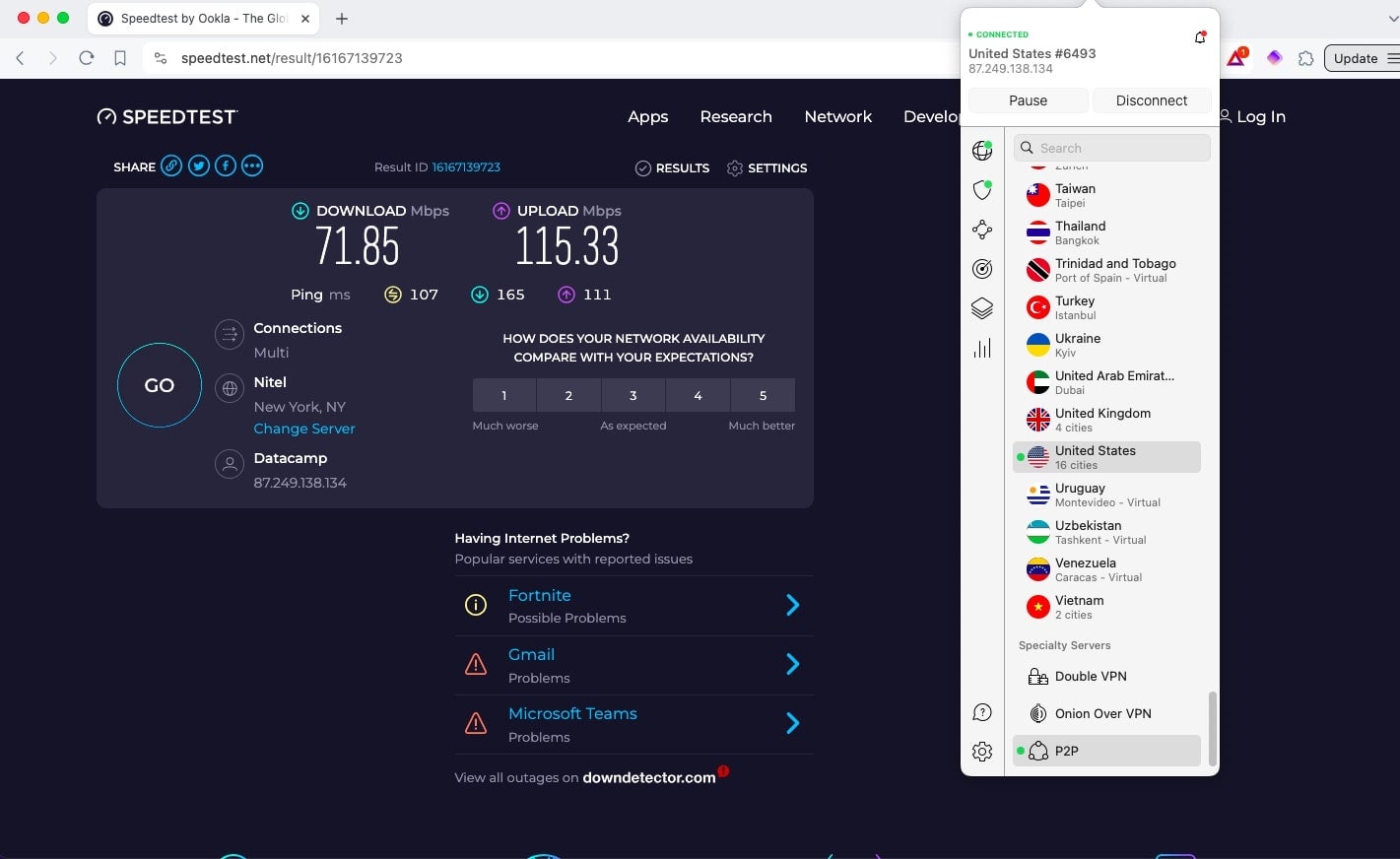
Task: Open the Meshnet nodes icon in sidebar
Action: coord(981,230)
